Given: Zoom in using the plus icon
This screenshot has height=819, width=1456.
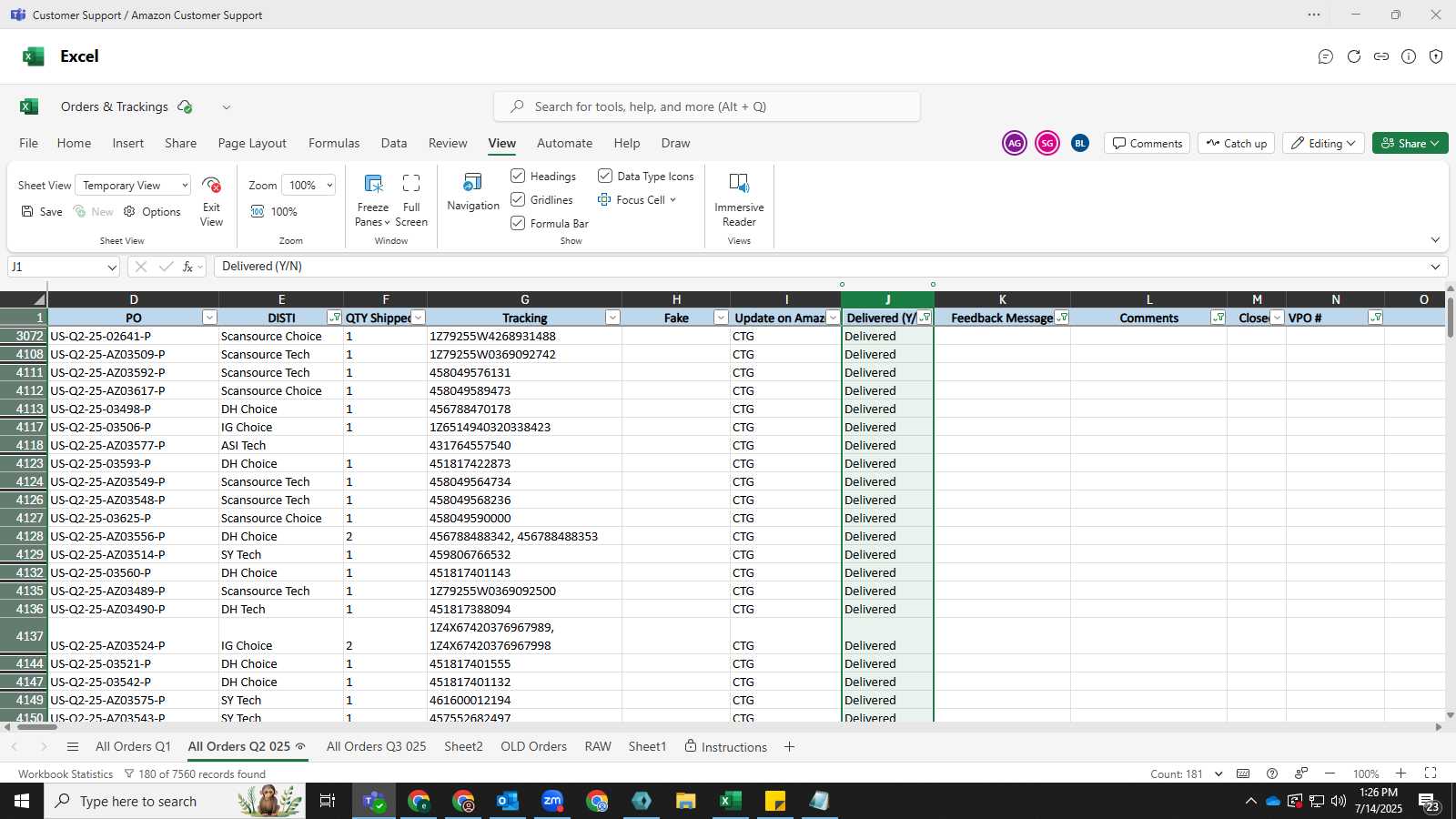Looking at the screenshot, I should [1401, 773].
